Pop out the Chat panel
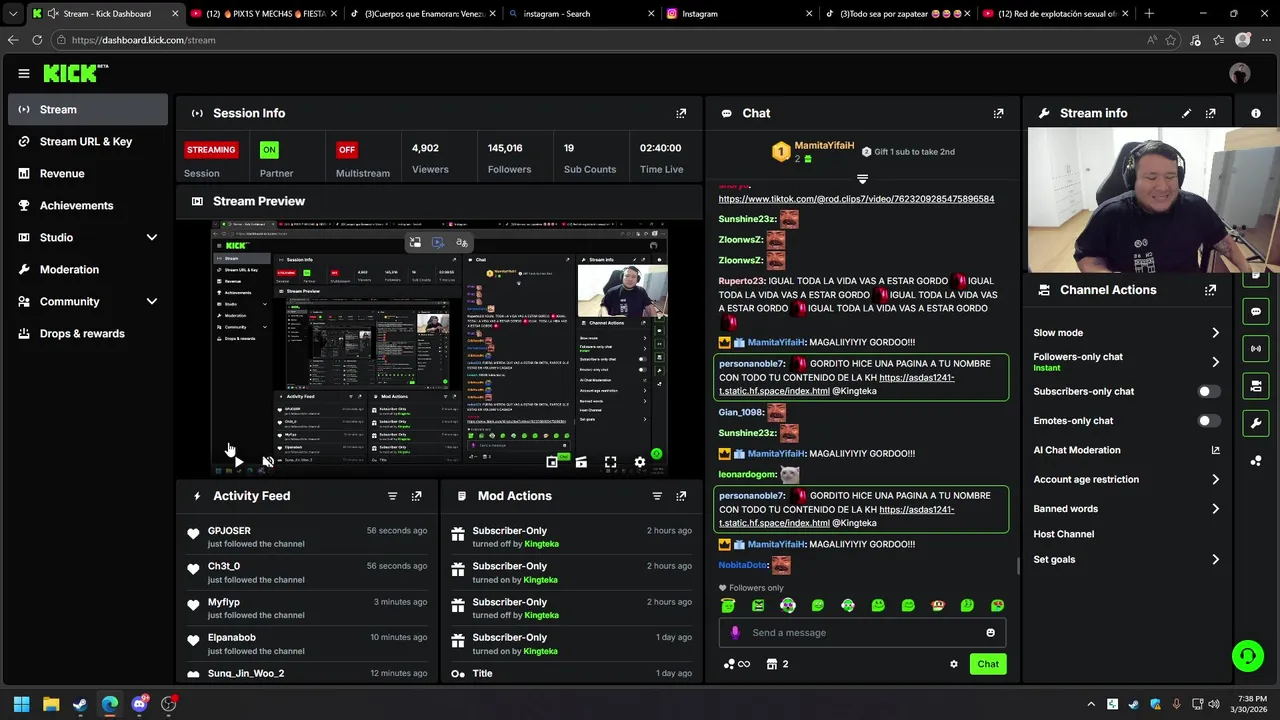Viewport: 1280px width, 720px height. click(998, 113)
